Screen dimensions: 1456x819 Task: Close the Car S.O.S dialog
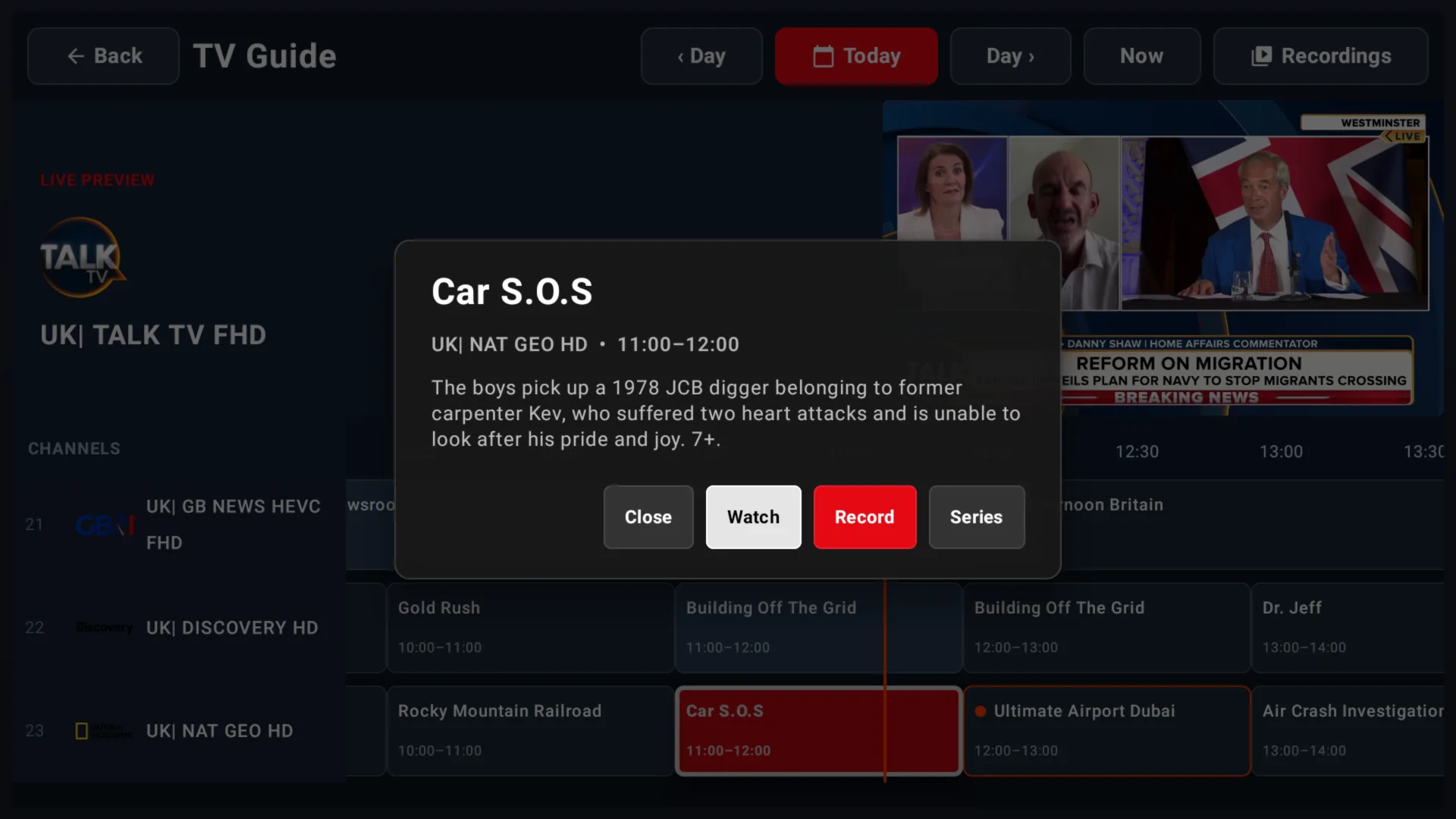coord(648,517)
